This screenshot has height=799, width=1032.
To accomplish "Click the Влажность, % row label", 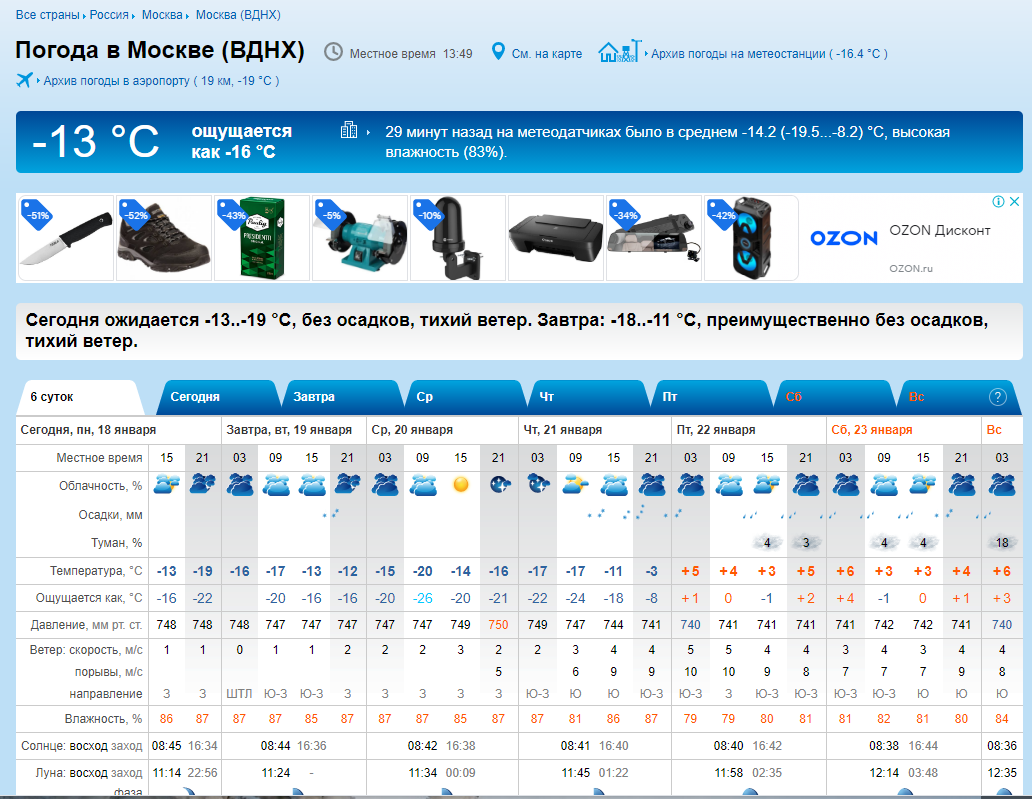I will pyautogui.click(x=103, y=719).
